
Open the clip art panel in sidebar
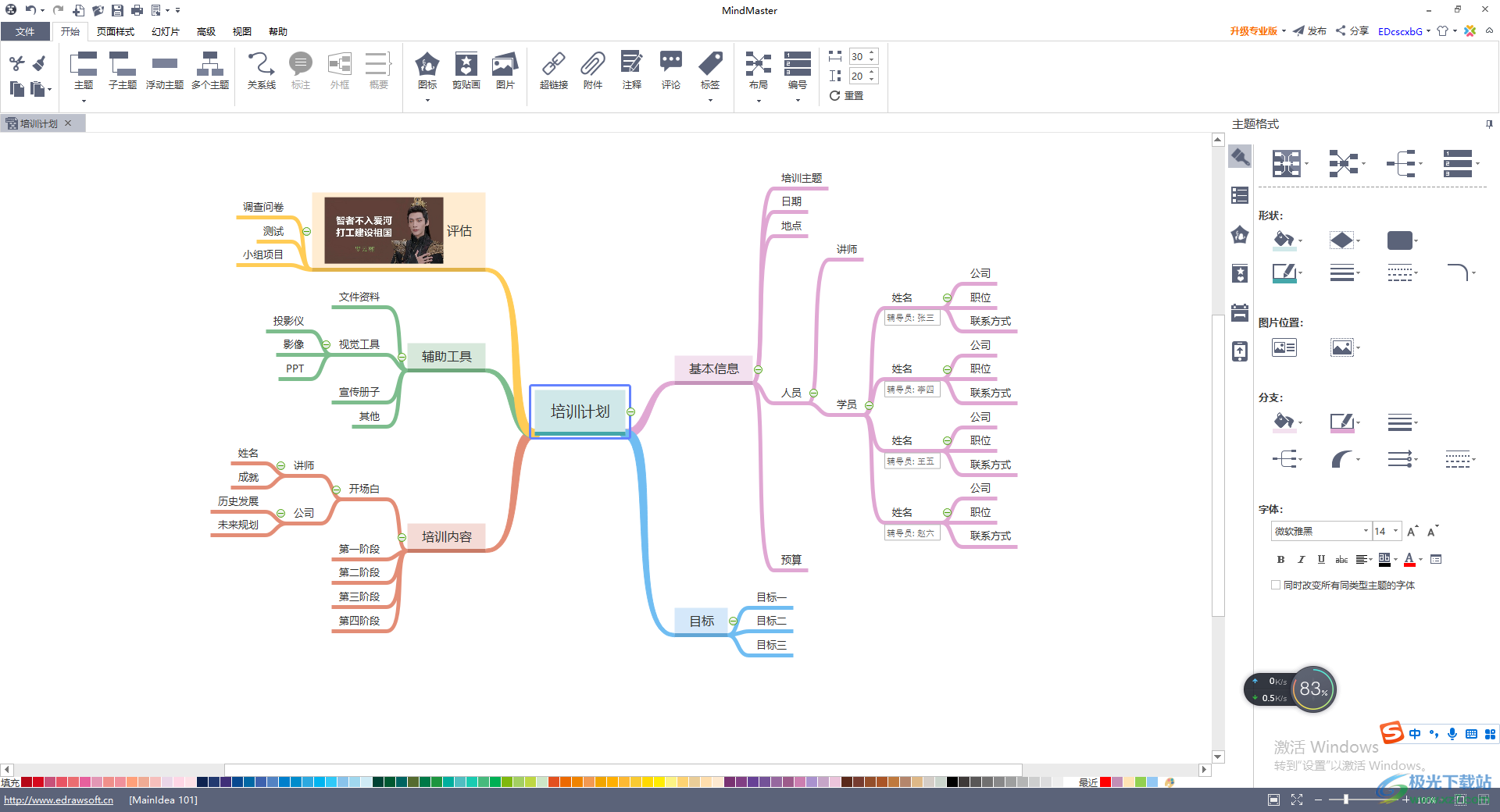click(1240, 273)
